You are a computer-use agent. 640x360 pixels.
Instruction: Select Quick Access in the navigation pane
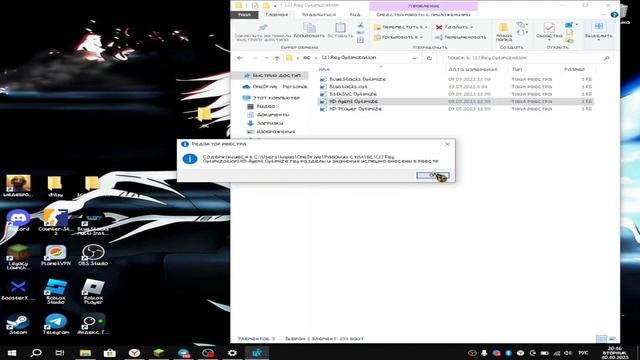coord(272,76)
